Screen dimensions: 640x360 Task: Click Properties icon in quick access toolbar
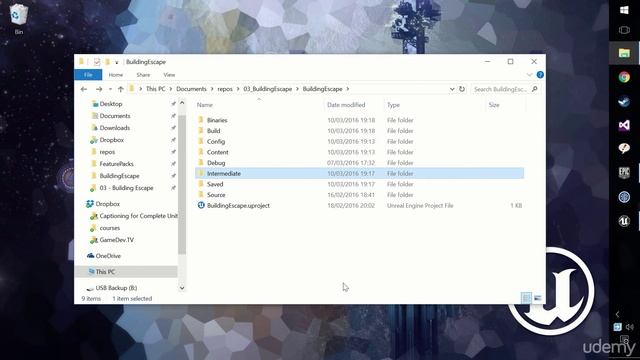(x=97, y=62)
